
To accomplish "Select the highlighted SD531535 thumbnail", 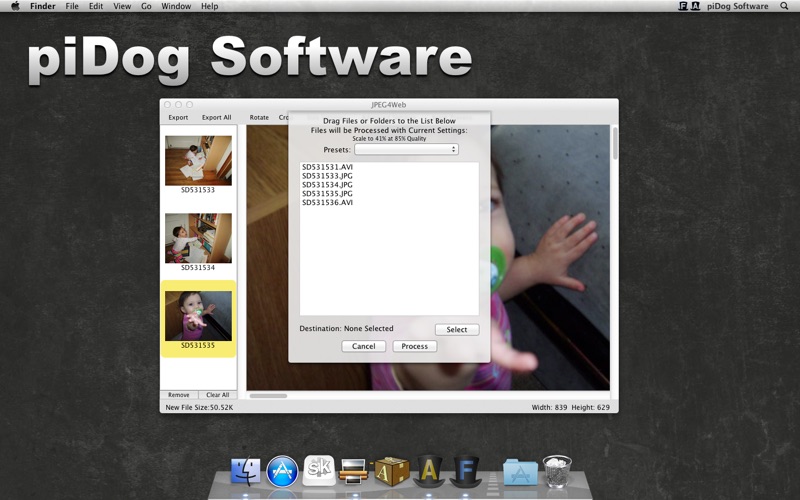I will [x=198, y=319].
